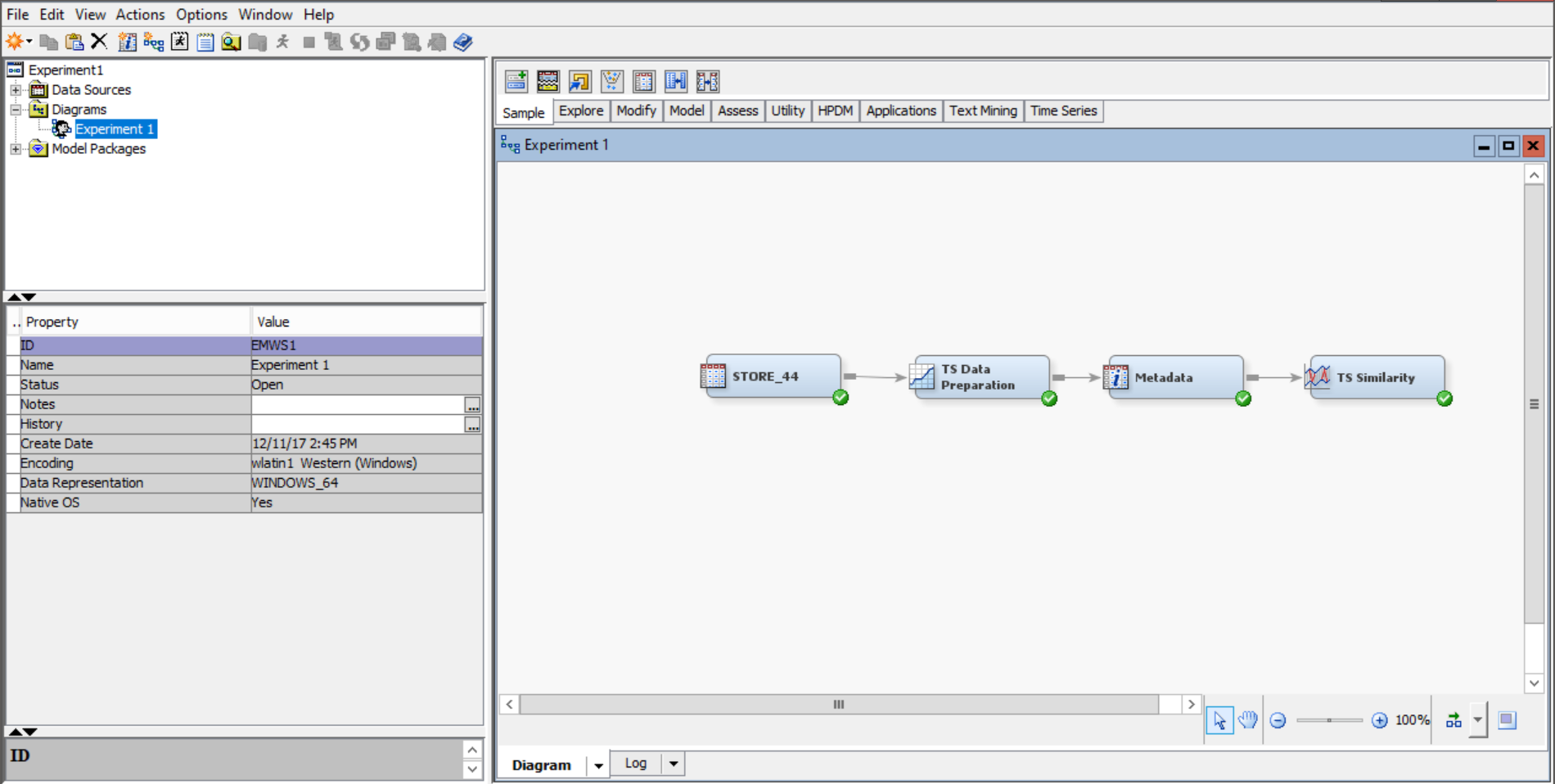Click the Delete (X) toolbar icon

(99, 42)
